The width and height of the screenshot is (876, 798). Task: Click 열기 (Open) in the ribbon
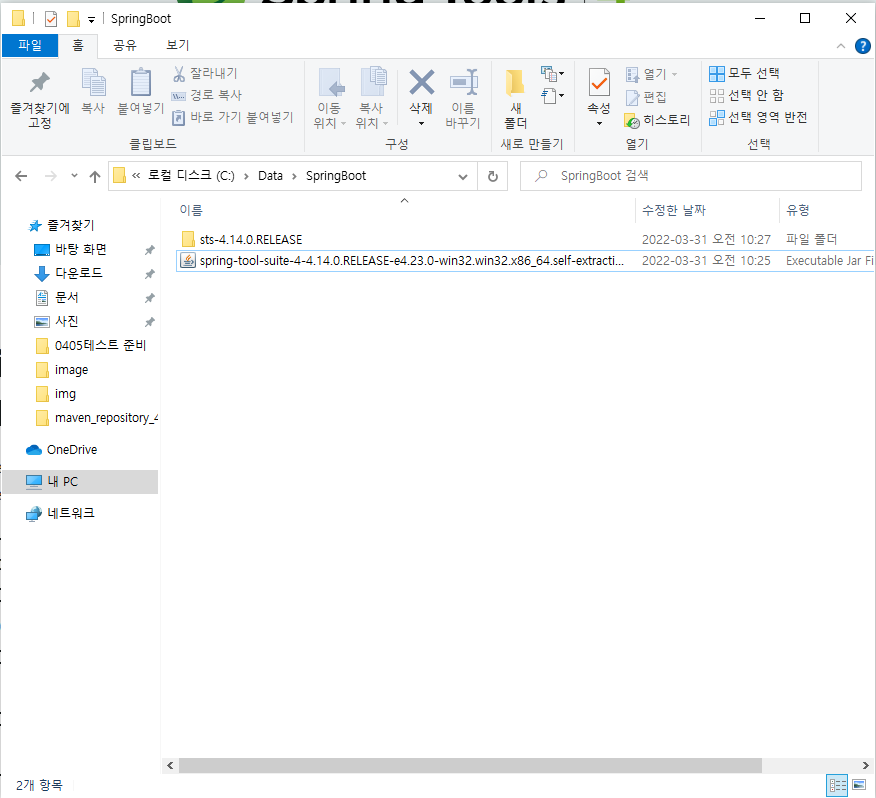click(x=651, y=74)
